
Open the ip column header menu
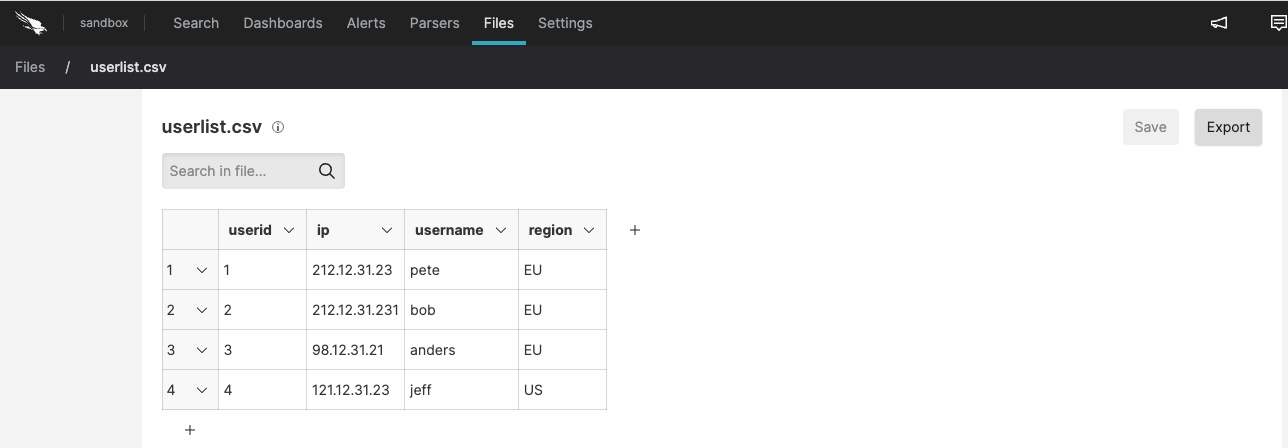click(x=387, y=230)
